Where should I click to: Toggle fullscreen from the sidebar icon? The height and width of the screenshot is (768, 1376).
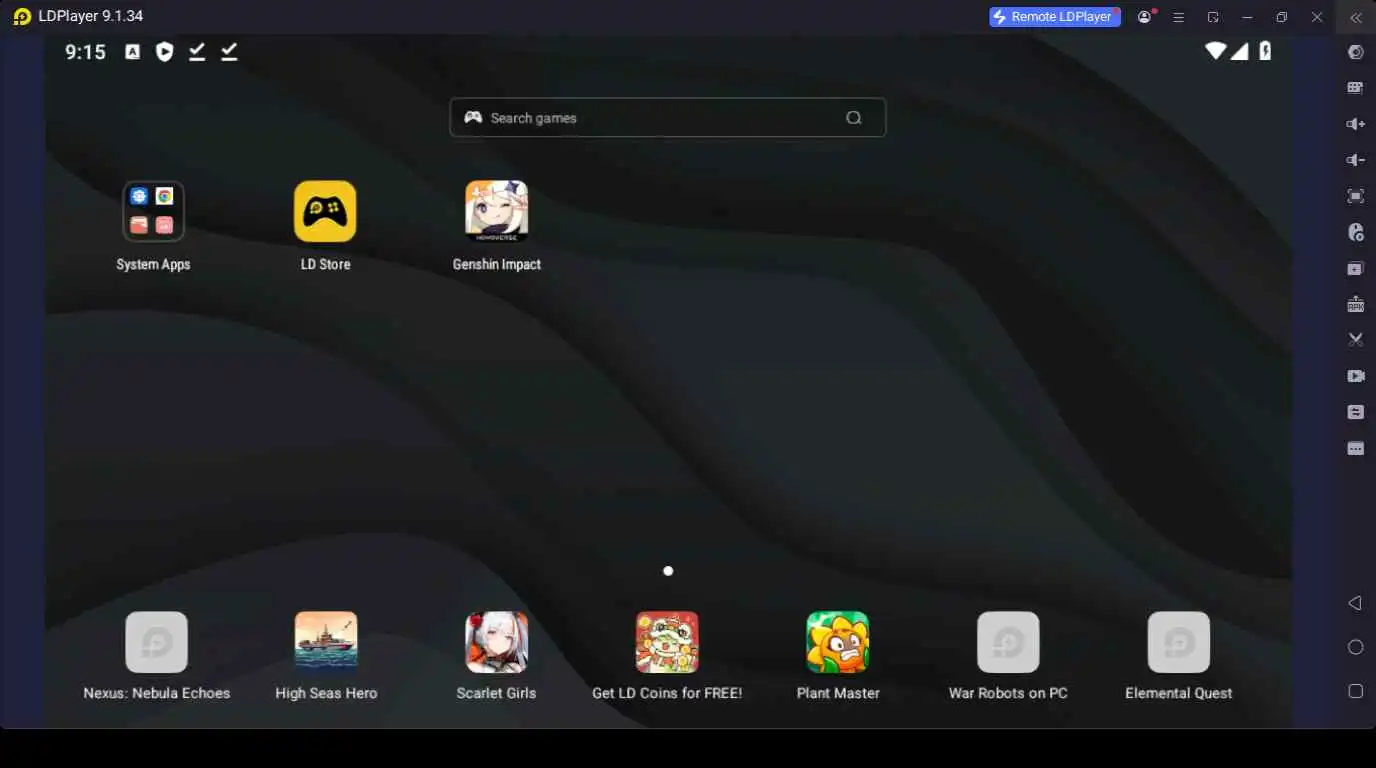[x=1356, y=196]
